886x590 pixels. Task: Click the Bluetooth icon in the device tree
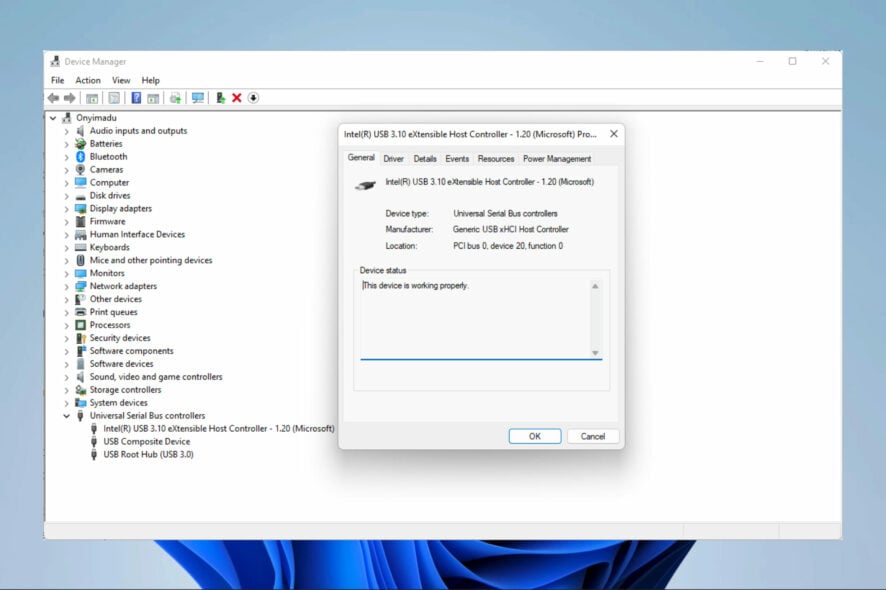point(80,157)
